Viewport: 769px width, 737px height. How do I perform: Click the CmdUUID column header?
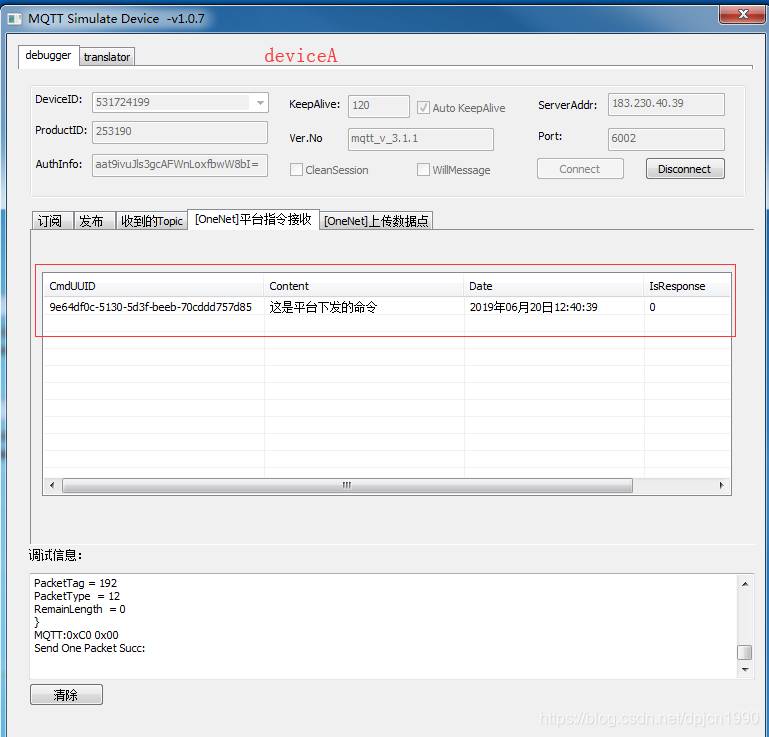coord(153,286)
